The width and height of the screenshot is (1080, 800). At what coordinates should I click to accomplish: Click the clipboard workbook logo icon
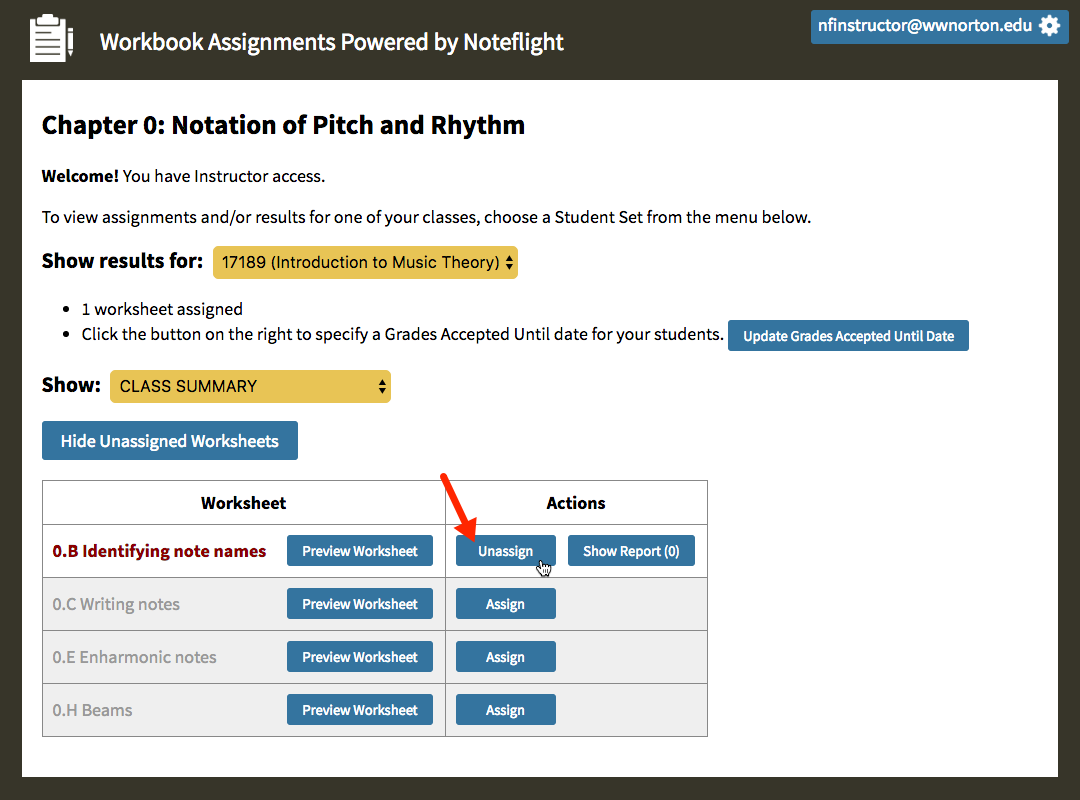(51, 38)
